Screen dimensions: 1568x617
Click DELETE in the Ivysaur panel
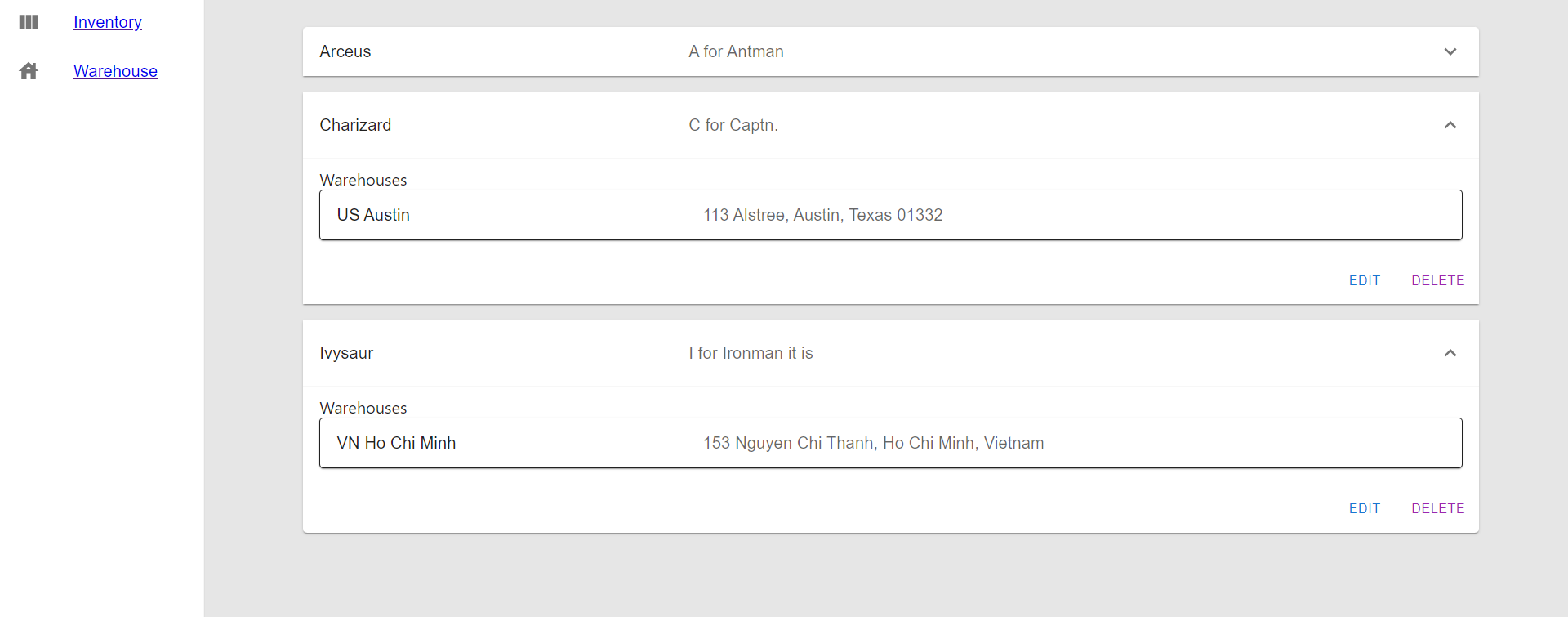(1437, 508)
